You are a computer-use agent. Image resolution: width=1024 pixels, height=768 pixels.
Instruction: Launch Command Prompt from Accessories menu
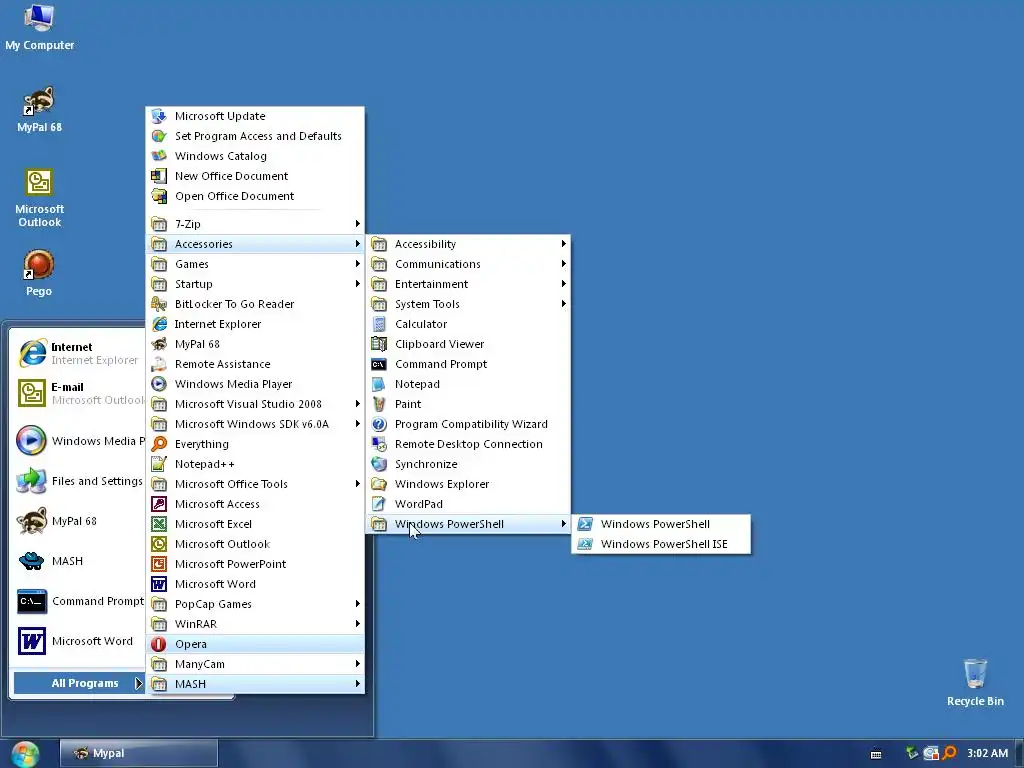tap(468, 364)
